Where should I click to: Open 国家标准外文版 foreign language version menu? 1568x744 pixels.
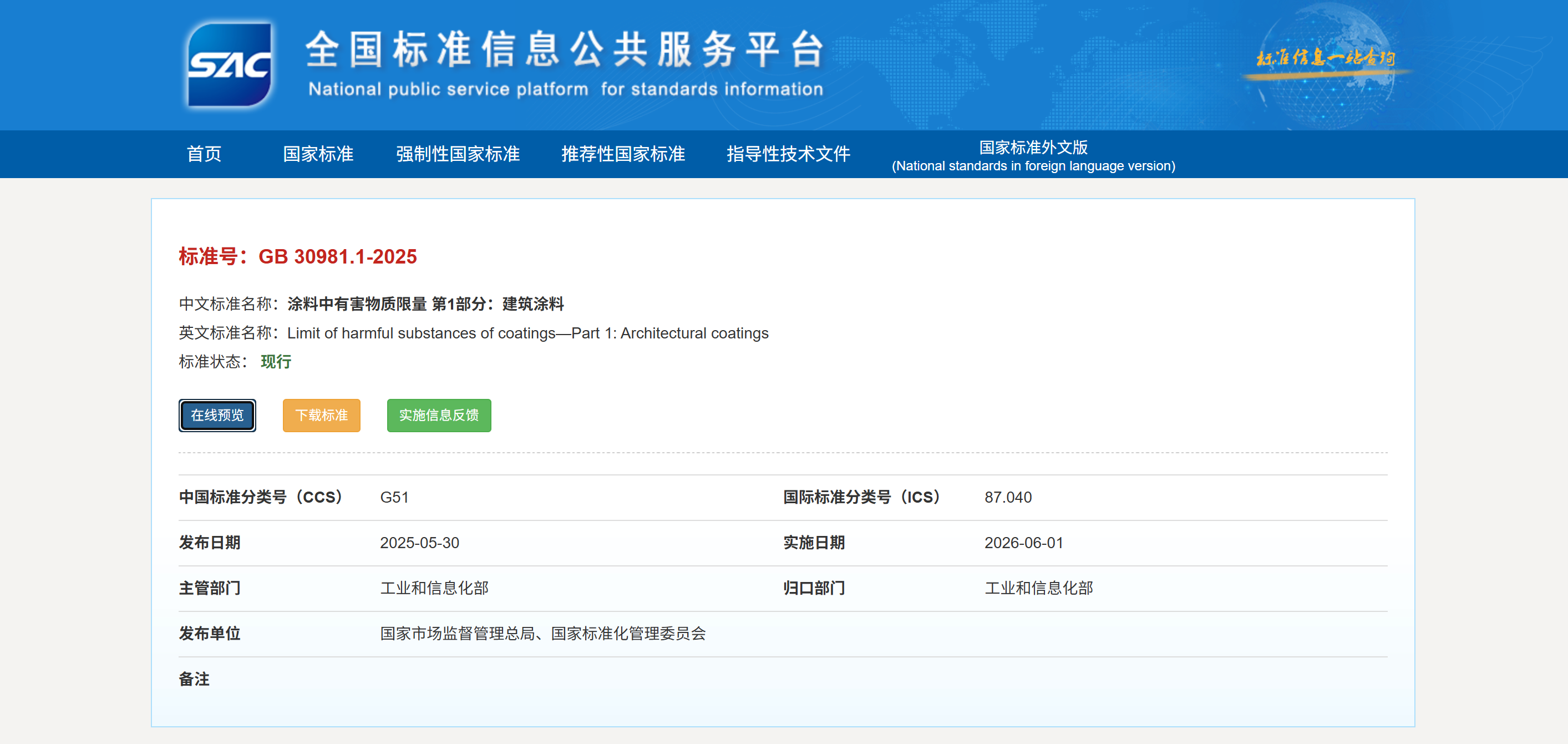[1033, 156]
